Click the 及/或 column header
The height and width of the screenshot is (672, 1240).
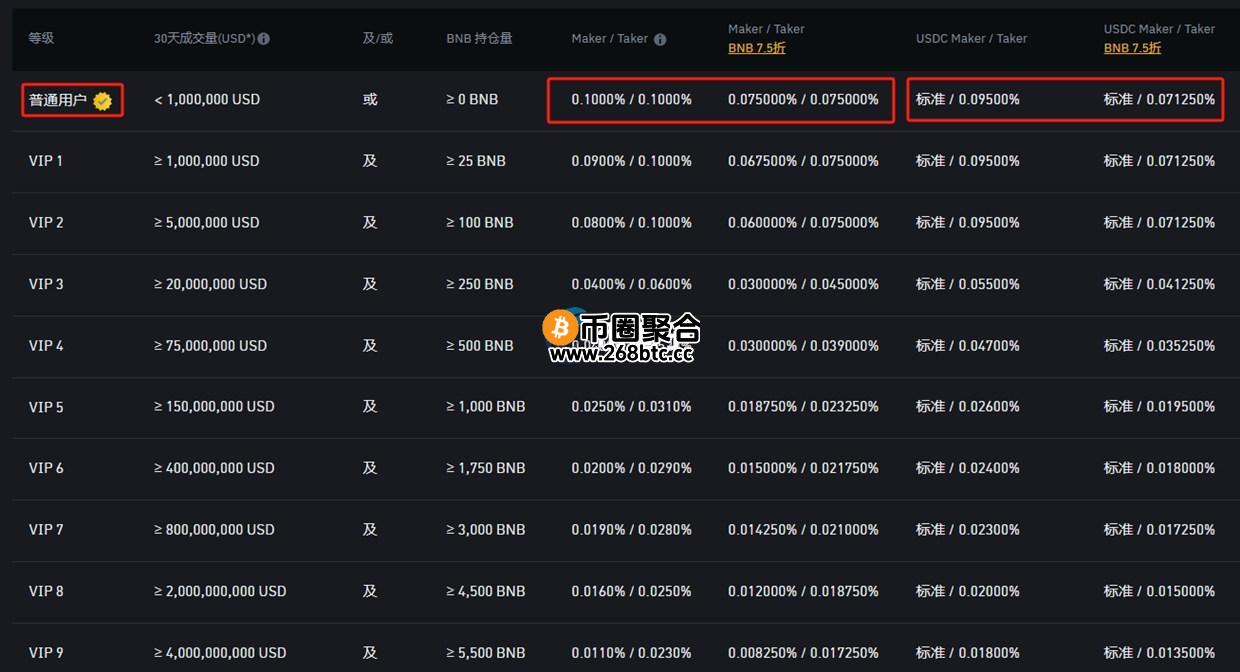pyautogui.click(x=378, y=38)
